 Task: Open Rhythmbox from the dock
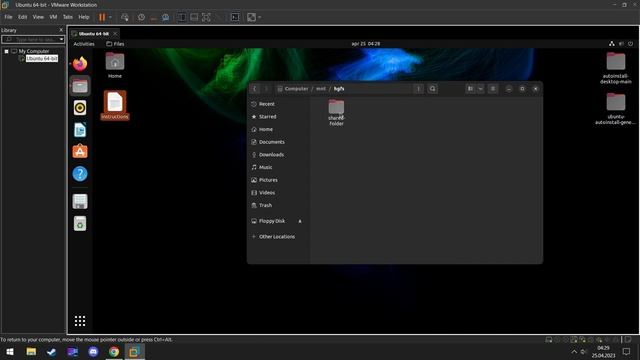point(80,108)
